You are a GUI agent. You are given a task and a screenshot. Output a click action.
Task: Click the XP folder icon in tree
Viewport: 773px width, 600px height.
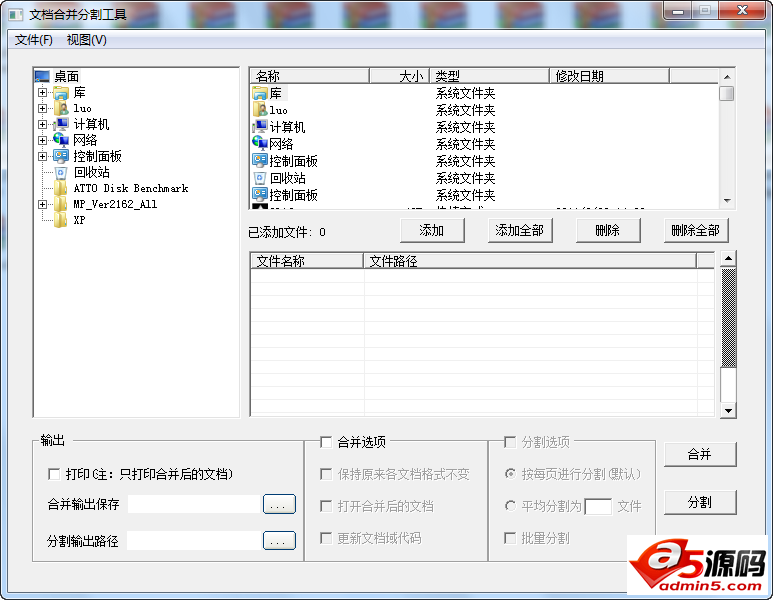[61, 220]
